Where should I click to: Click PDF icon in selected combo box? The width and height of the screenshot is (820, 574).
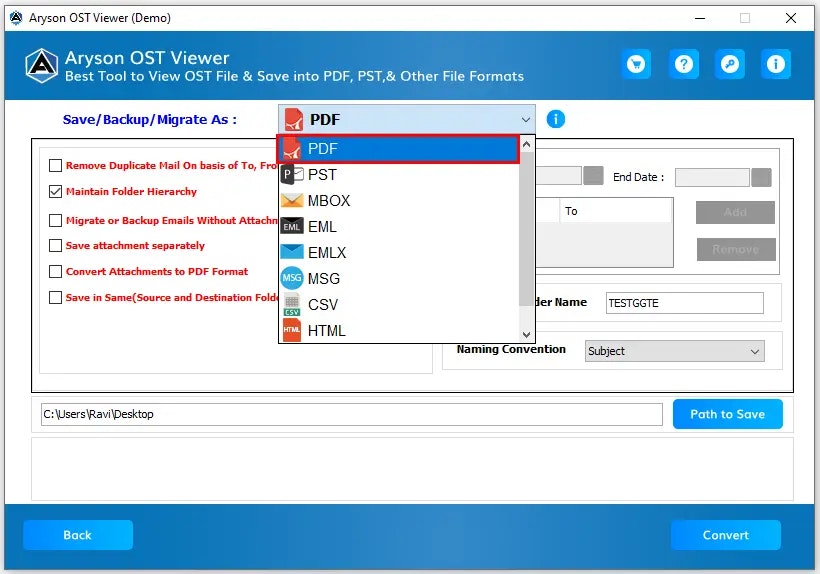293,119
